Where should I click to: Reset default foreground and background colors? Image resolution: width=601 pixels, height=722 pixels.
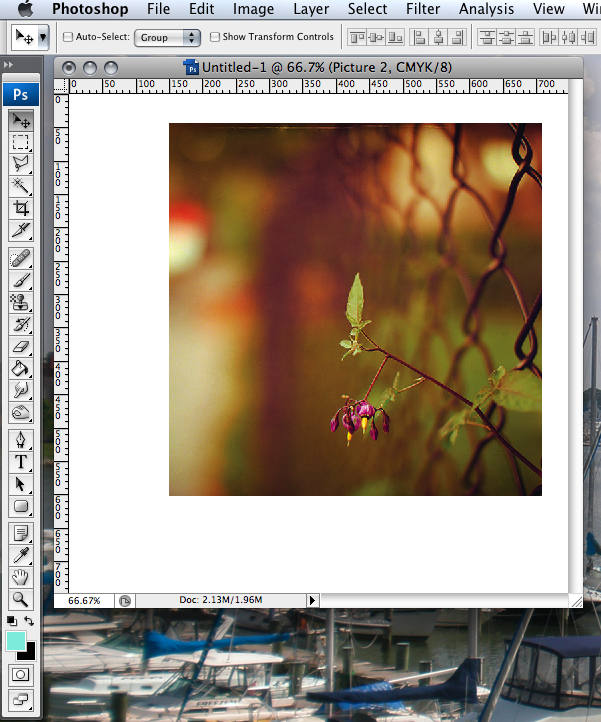click(12, 621)
